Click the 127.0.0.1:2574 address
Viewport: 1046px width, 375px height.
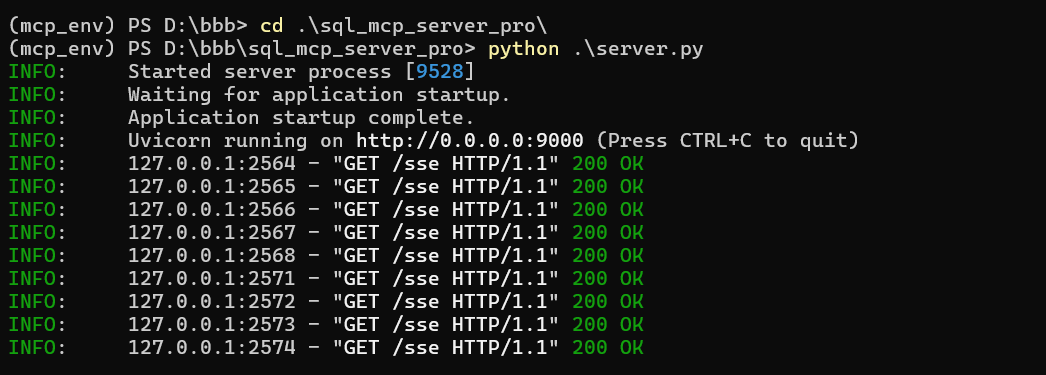pyautogui.click(x=211, y=348)
